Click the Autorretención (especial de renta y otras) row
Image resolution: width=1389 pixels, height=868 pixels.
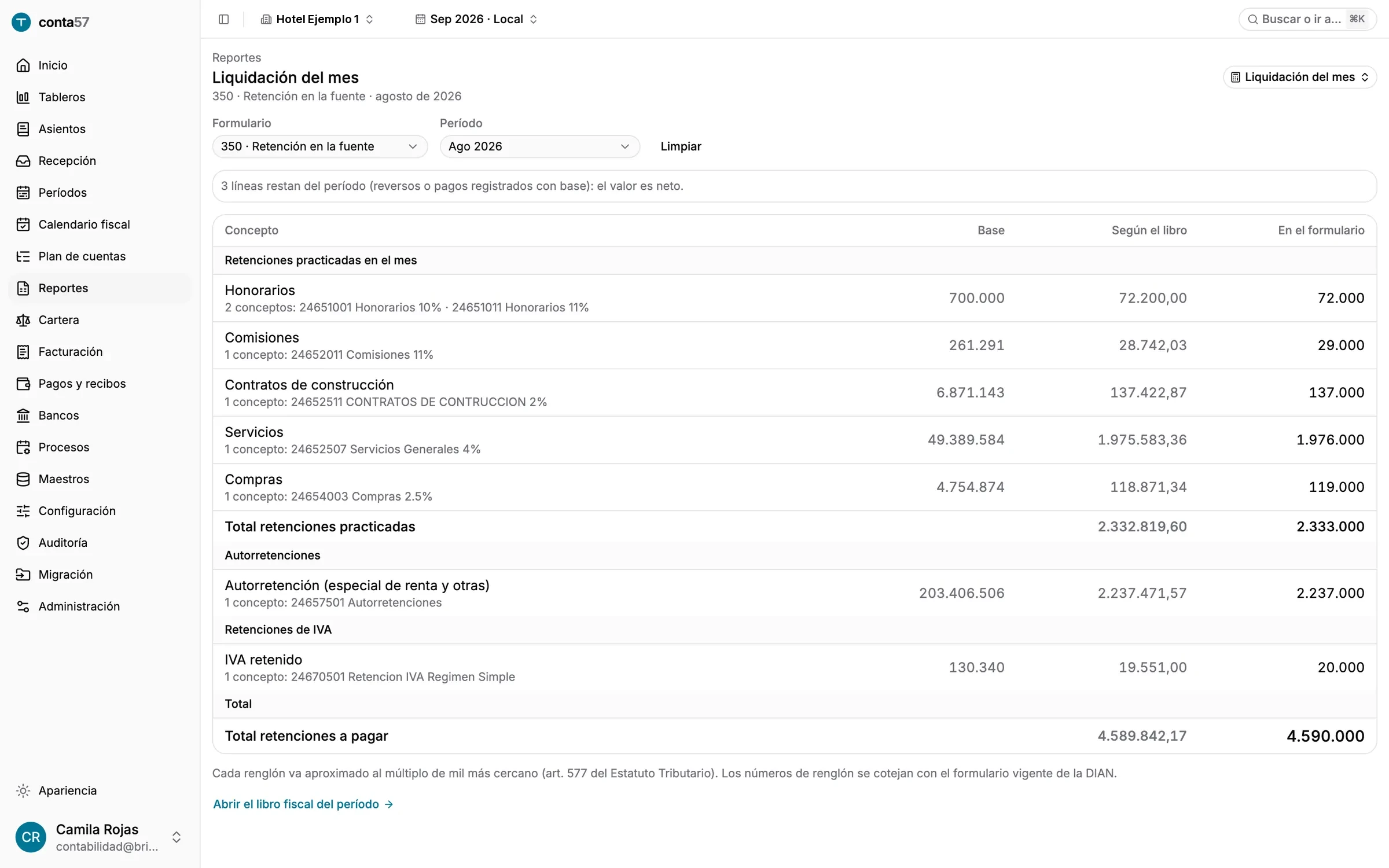[794, 593]
